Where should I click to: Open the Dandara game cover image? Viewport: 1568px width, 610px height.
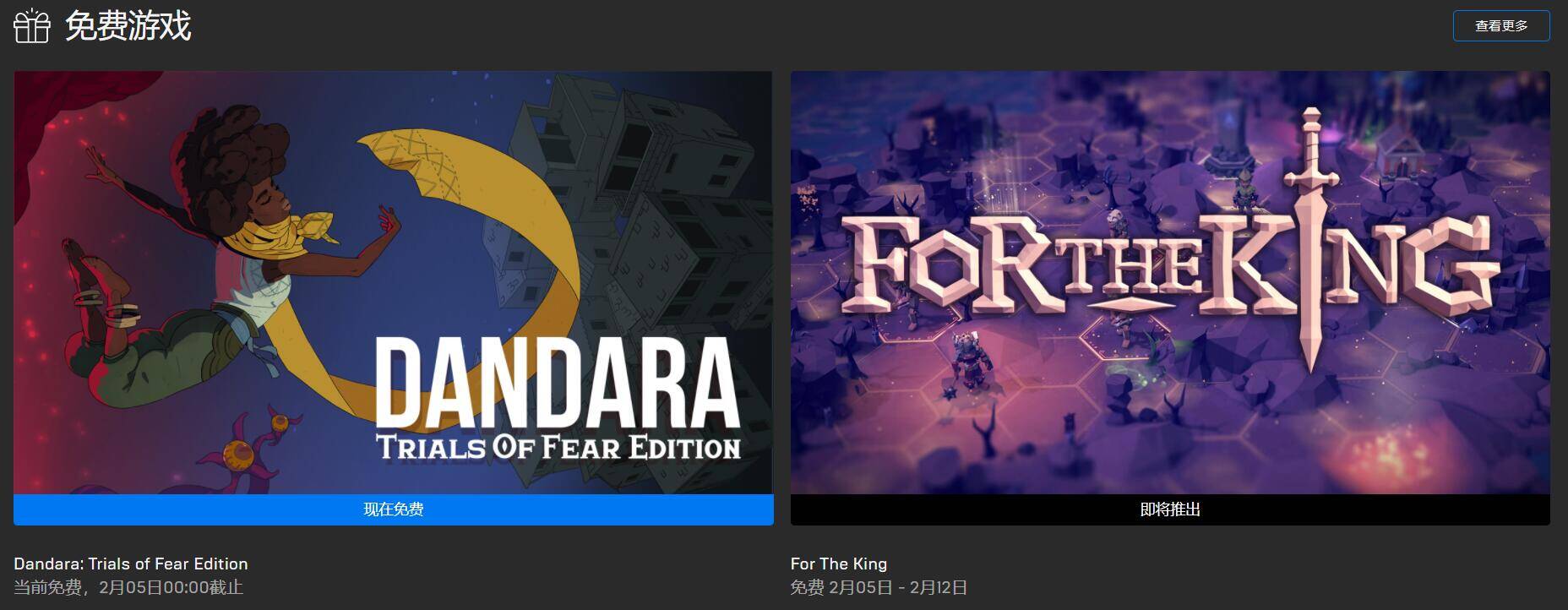(x=393, y=282)
